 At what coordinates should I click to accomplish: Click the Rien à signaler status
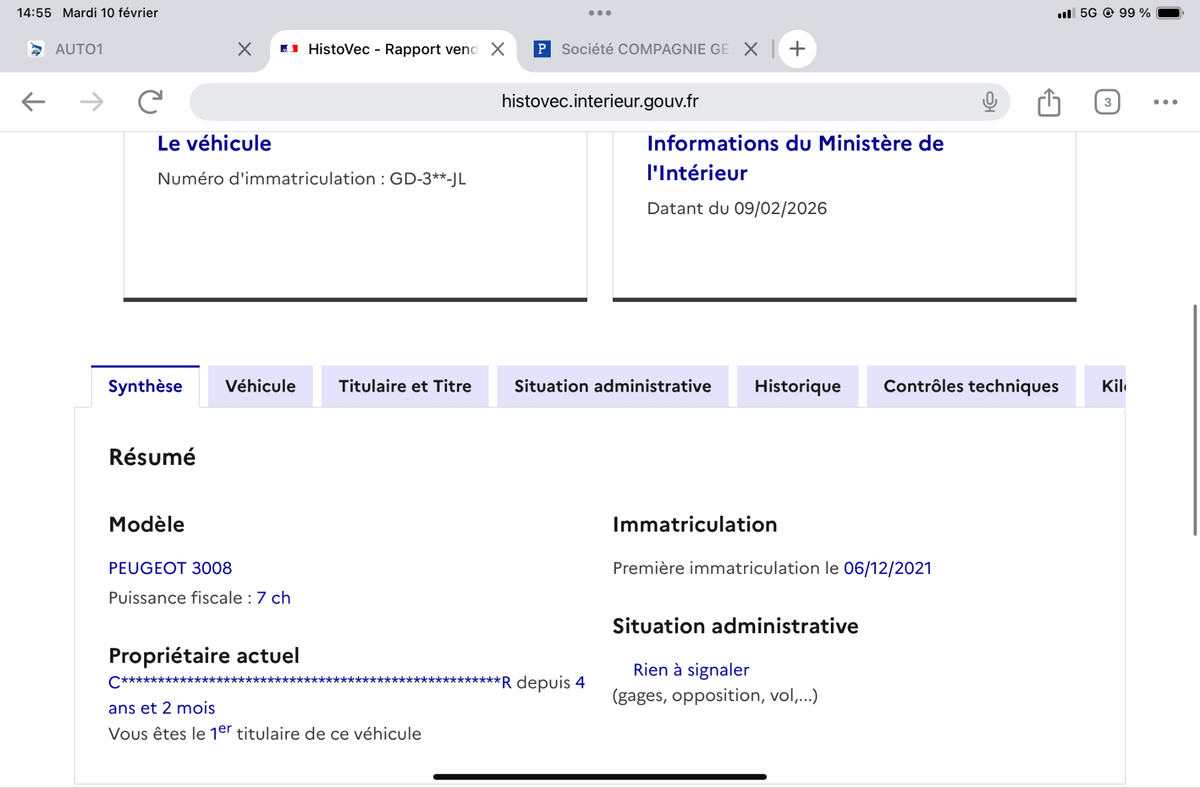click(x=691, y=670)
